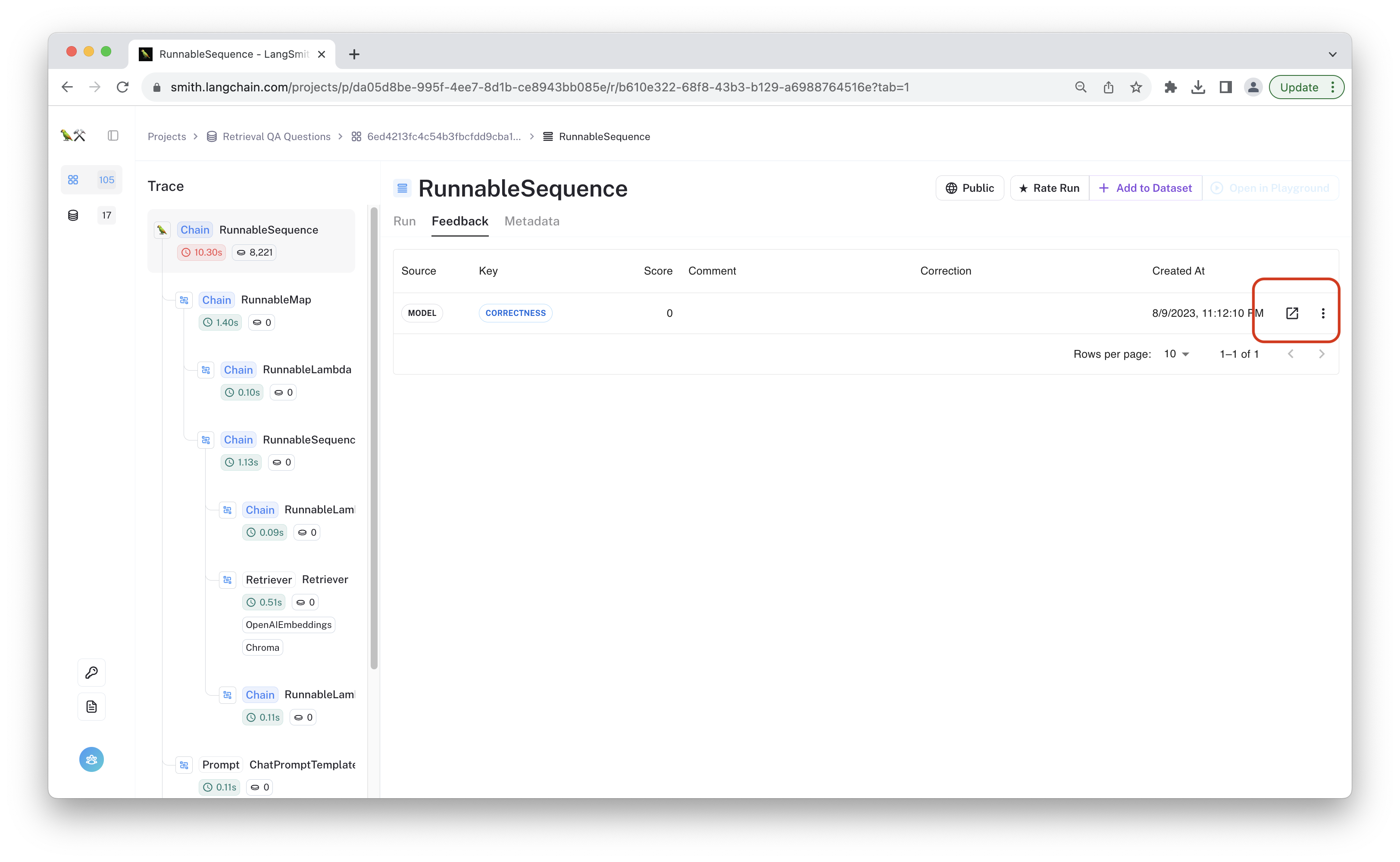Toggle Public visibility setting
This screenshot has height=862, width=1400.
click(x=969, y=188)
